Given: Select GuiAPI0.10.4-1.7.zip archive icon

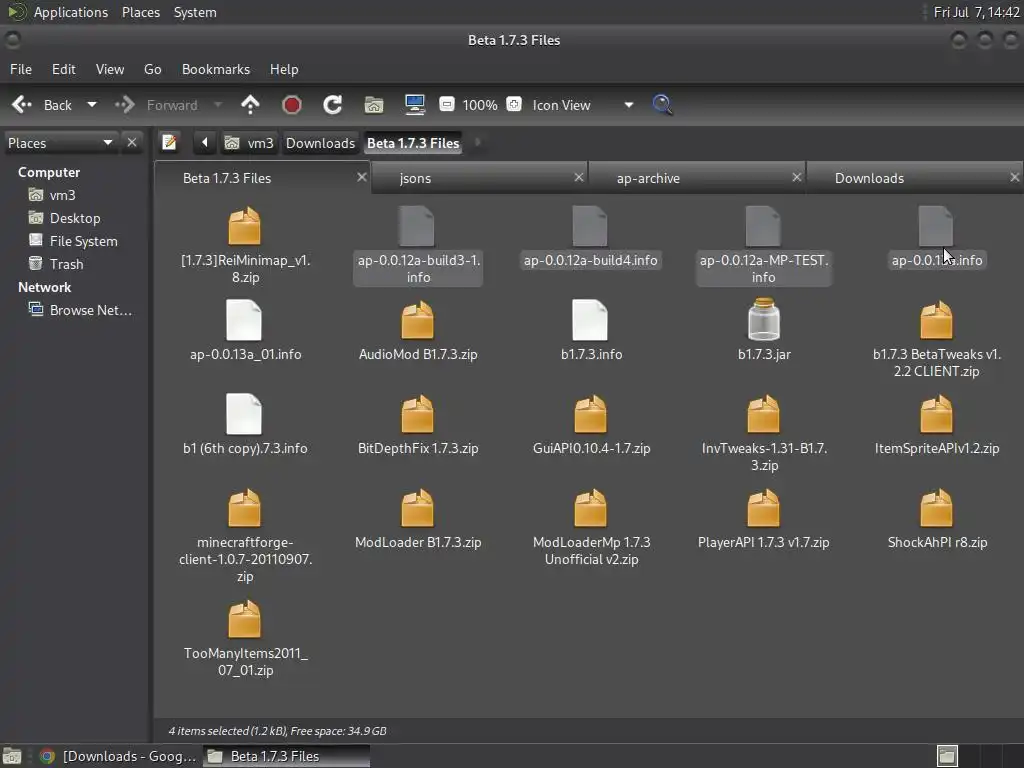Looking at the screenshot, I should pyautogui.click(x=590, y=415).
